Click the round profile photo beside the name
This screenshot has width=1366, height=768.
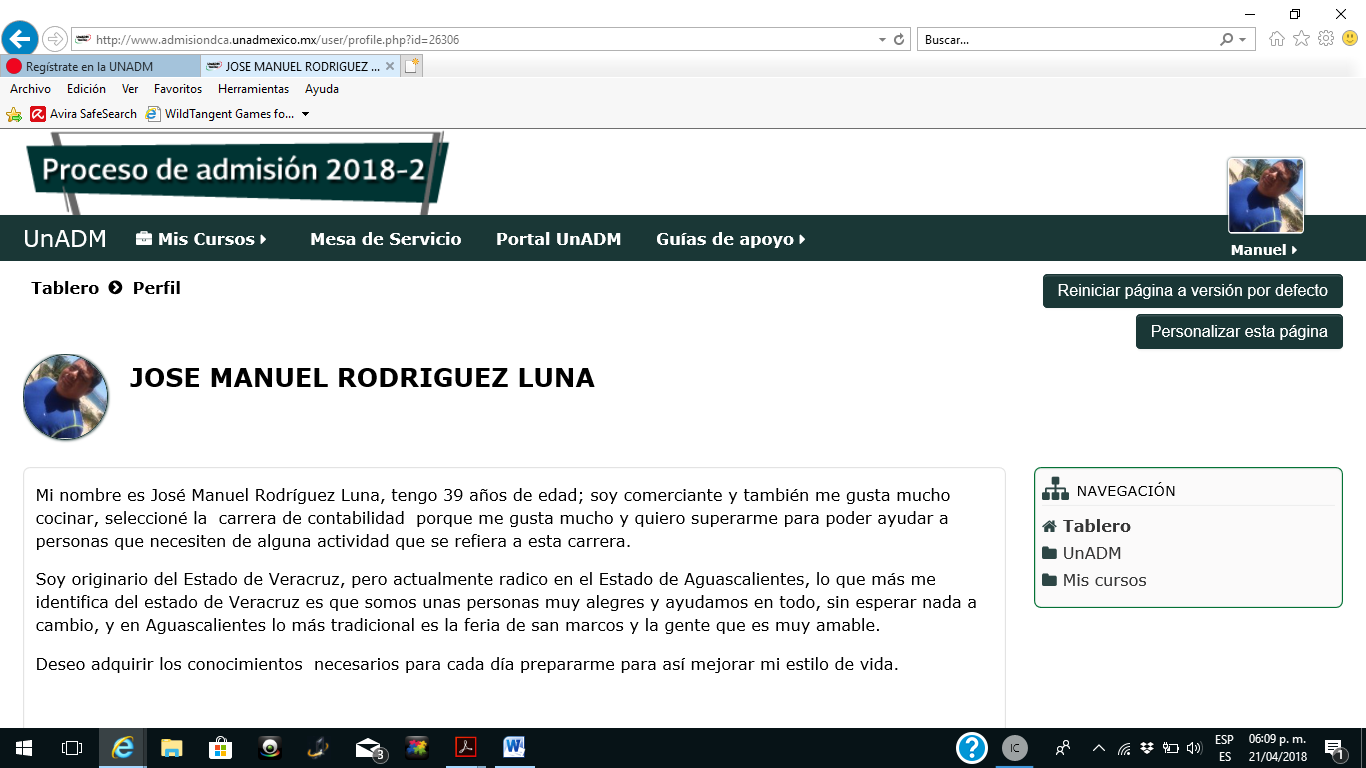click(x=66, y=397)
